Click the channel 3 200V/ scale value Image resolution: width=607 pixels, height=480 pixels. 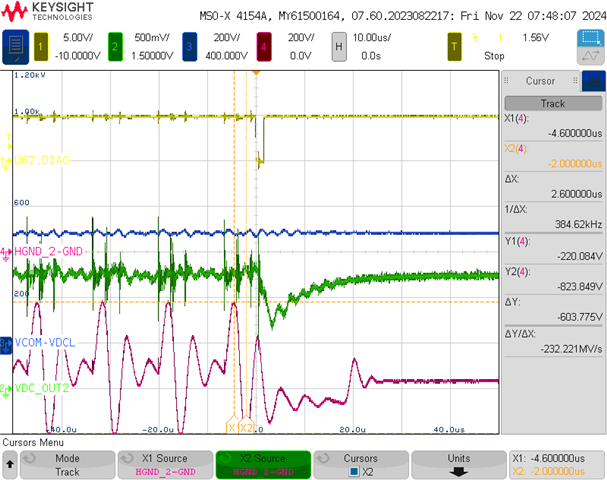click(x=227, y=38)
